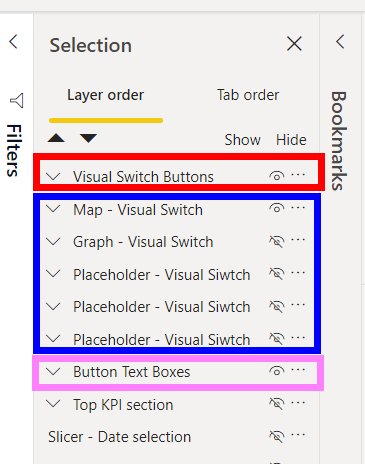Open more options for Graph - Visual Switch
The width and height of the screenshot is (365, 464).
(298, 240)
